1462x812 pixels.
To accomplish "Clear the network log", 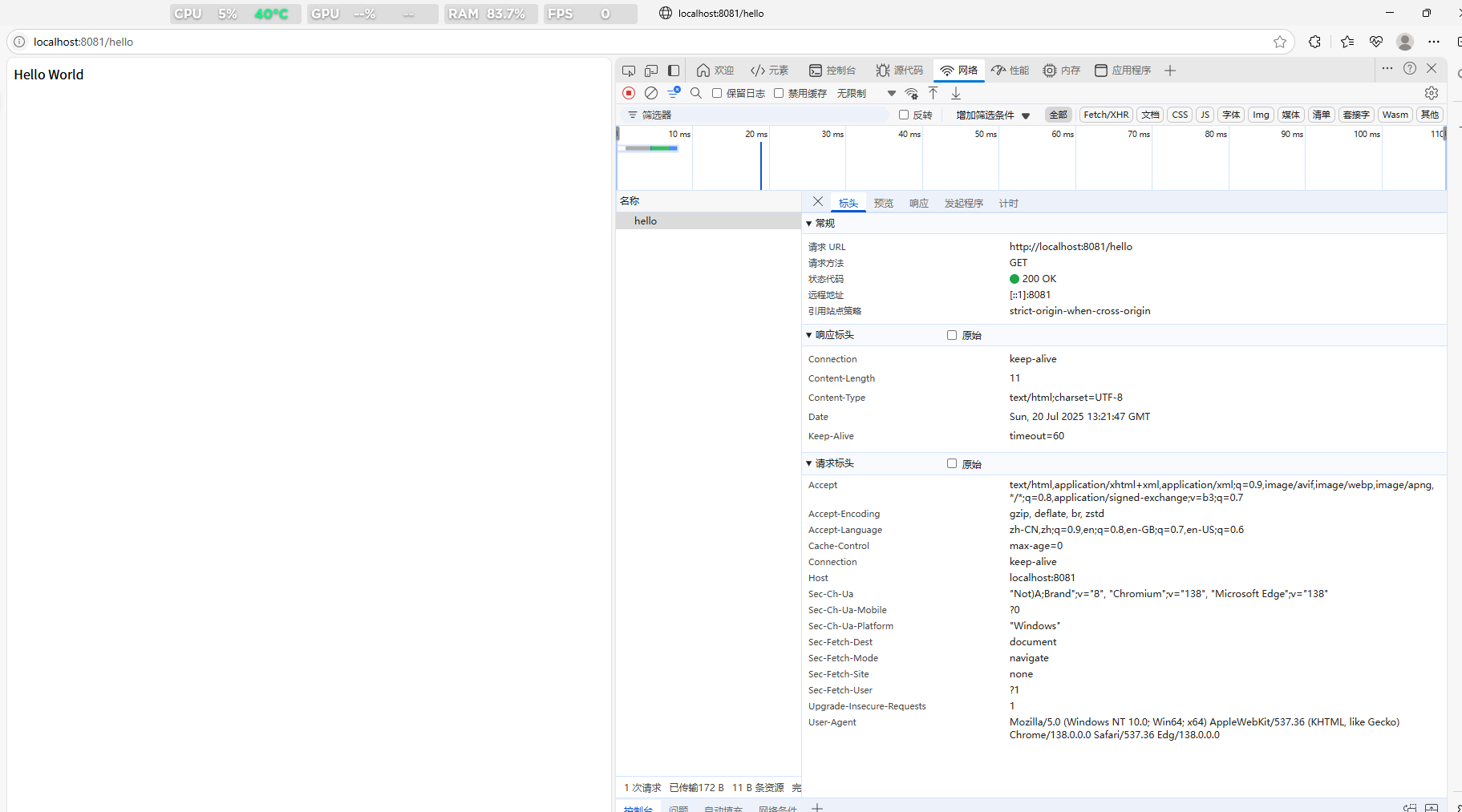I will (651, 93).
